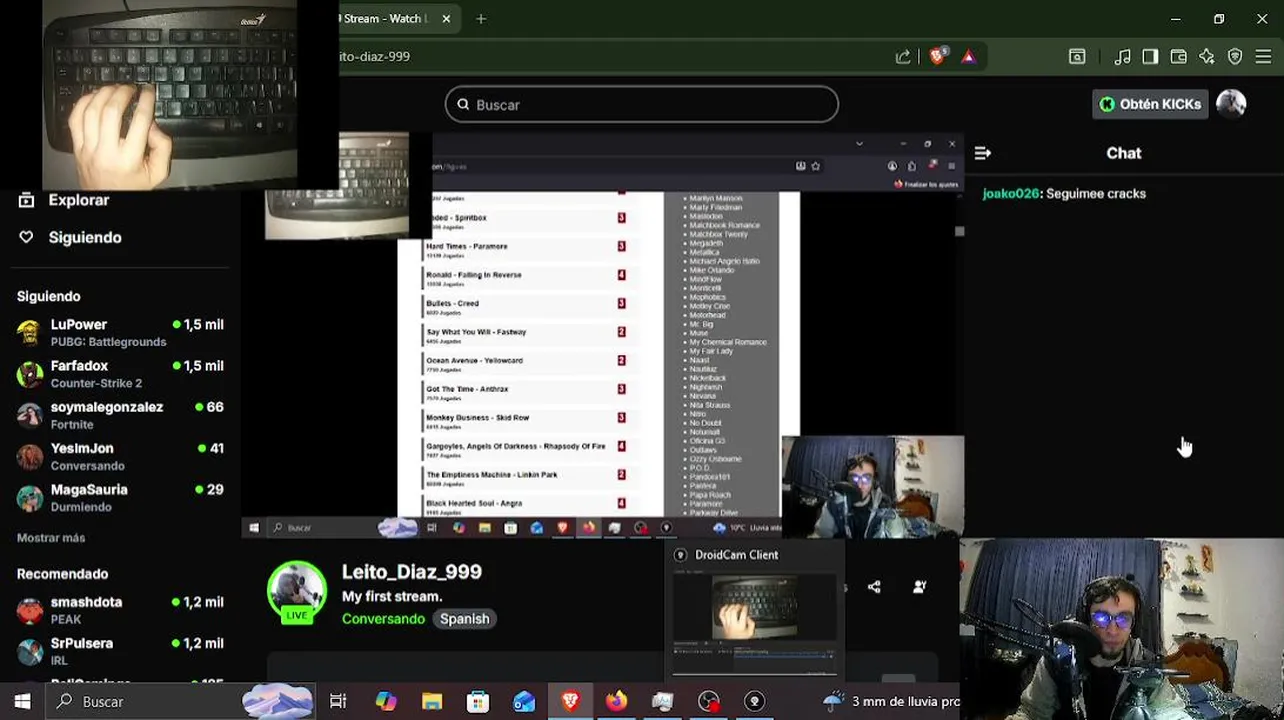The image size is (1284, 720).
Task: Click the Brave Rewards triangle icon
Action: point(968,57)
